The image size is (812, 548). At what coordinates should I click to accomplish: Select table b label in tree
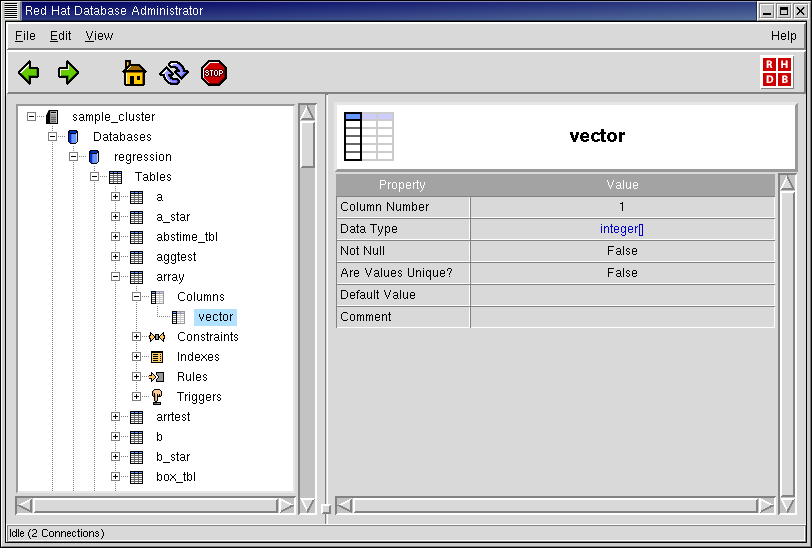(160, 437)
